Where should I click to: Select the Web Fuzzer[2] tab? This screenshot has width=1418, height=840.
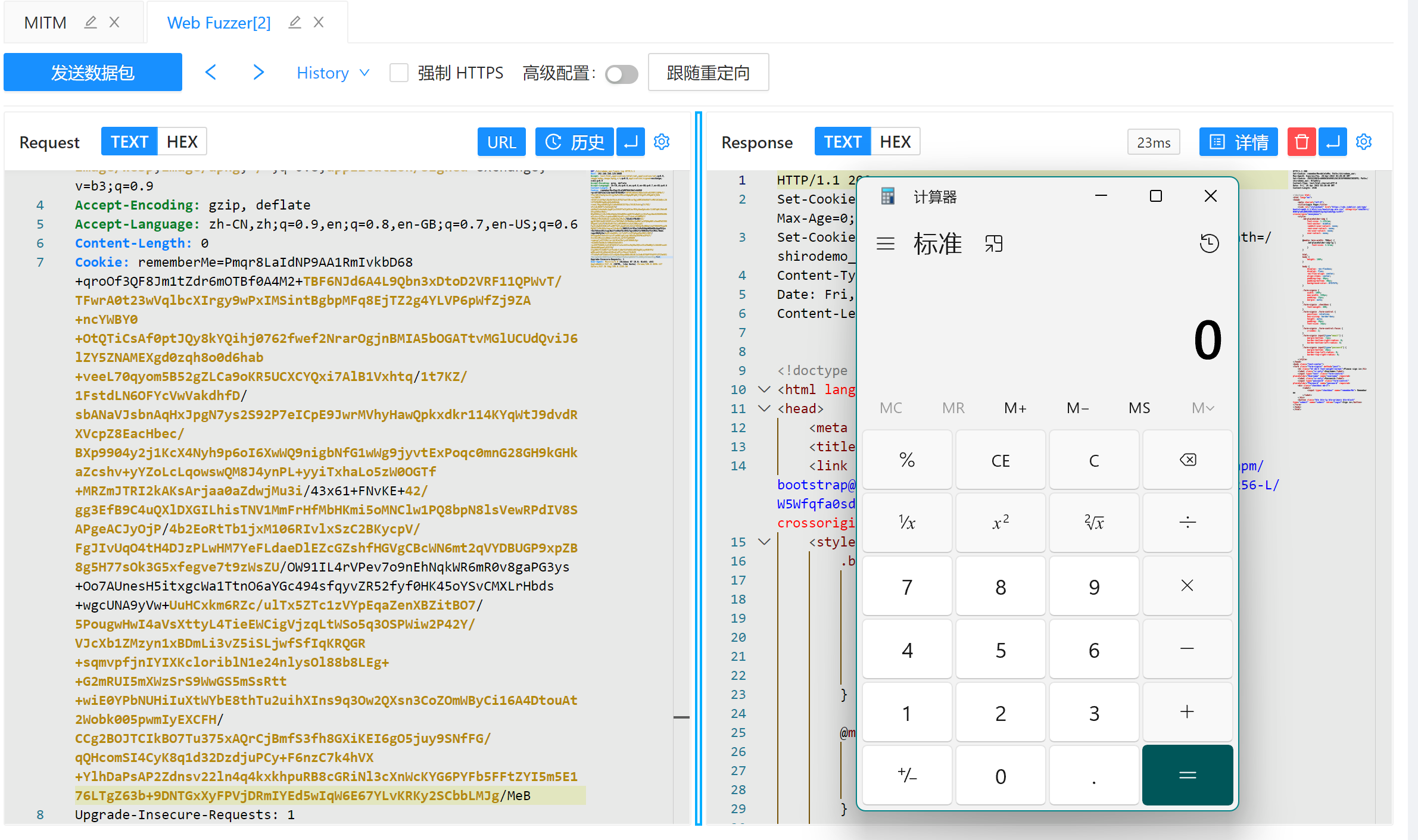pos(219,23)
